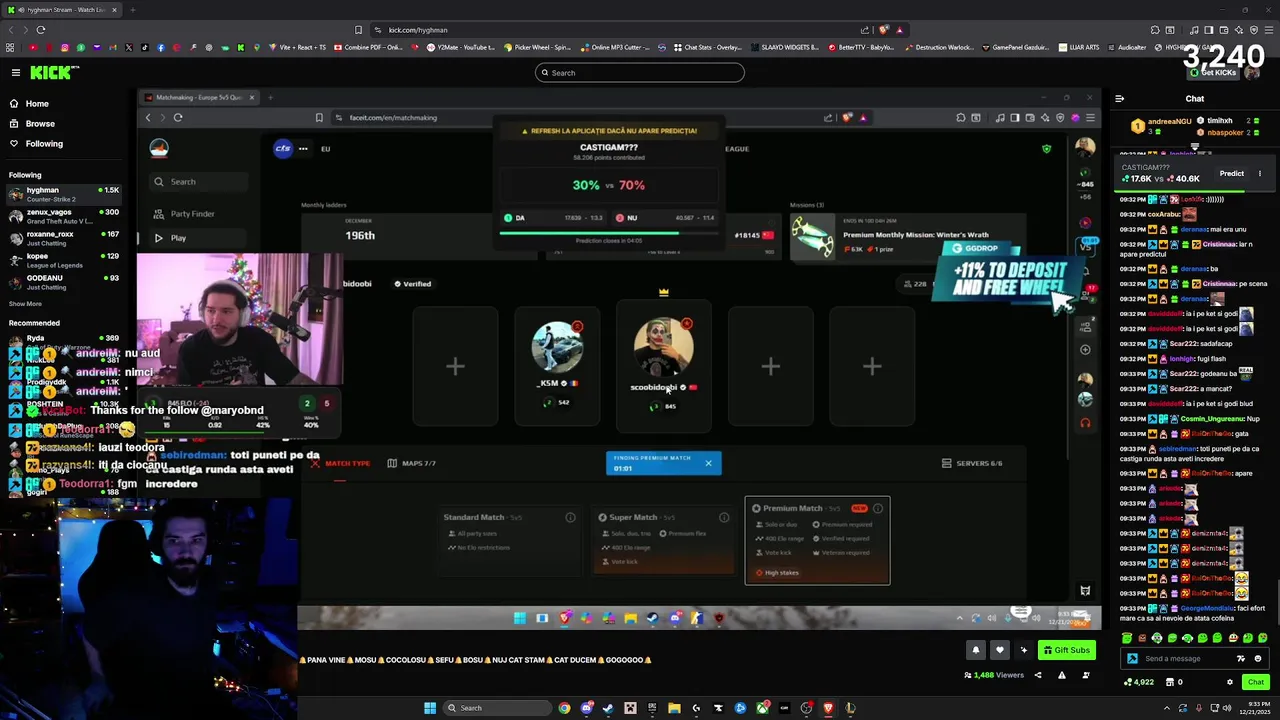Open hyghman channel in Following list
Screen dimensions: 1280x720
pyautogui.click(x=63, y=194)
